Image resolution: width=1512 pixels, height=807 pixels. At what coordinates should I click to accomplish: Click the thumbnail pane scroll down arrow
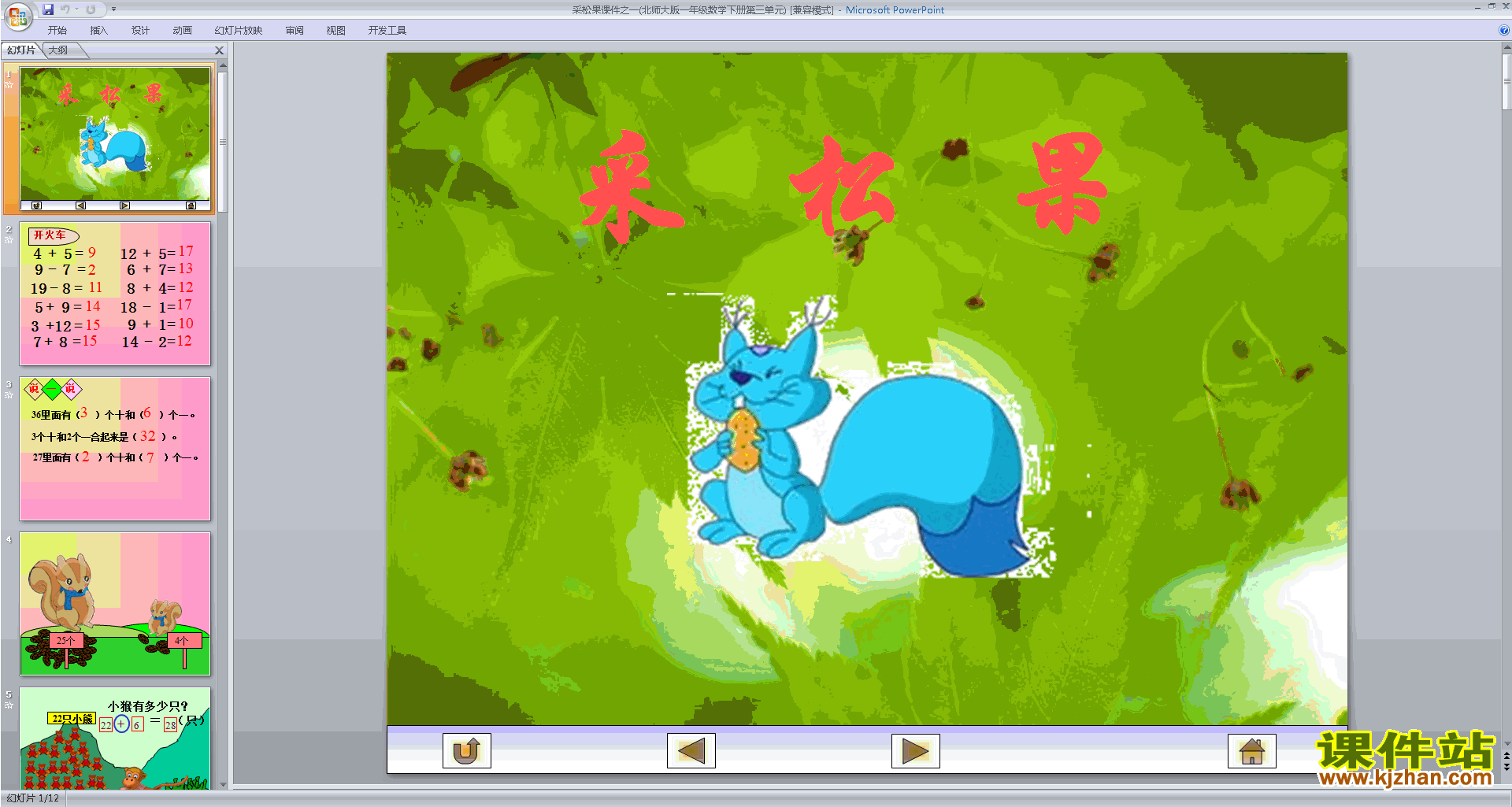pos(223,784)
